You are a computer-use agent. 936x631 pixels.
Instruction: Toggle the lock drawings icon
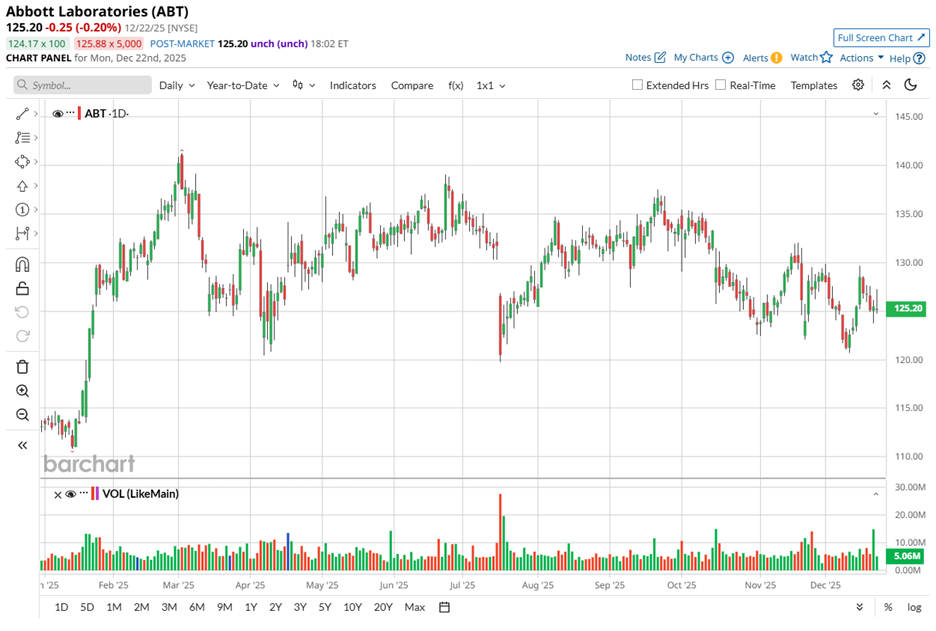pyautogui.click(x=22, y=288)
